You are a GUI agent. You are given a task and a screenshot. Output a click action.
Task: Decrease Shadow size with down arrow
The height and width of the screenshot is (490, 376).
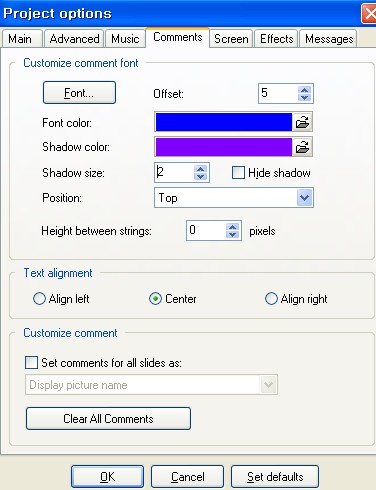pos(200,176)
